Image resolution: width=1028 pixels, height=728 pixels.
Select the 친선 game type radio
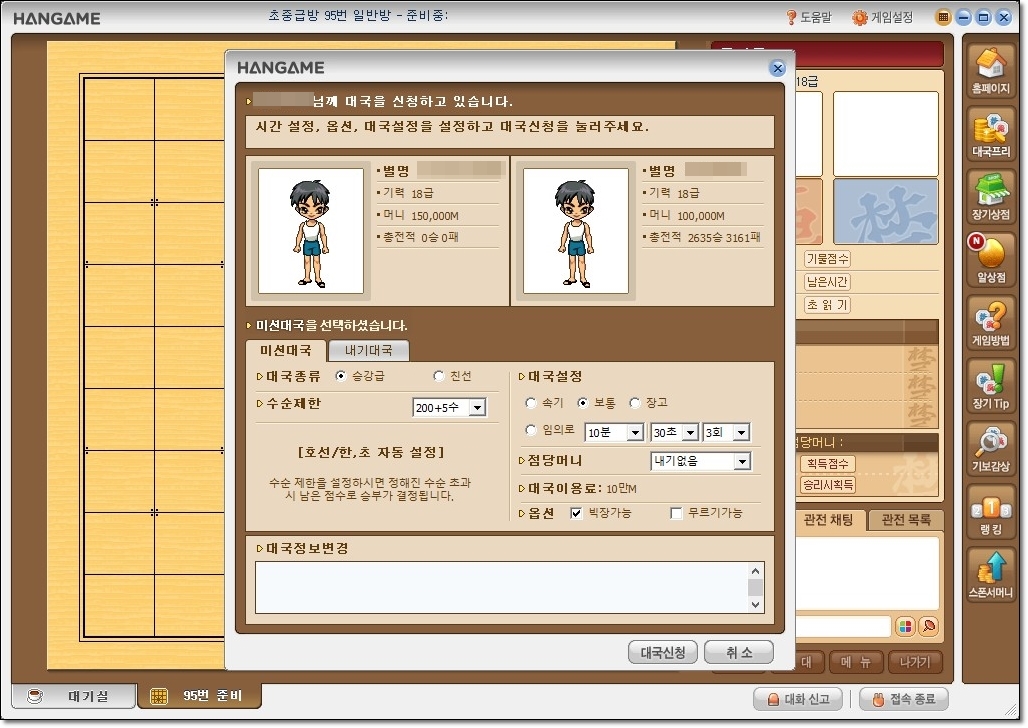point(439,376)
